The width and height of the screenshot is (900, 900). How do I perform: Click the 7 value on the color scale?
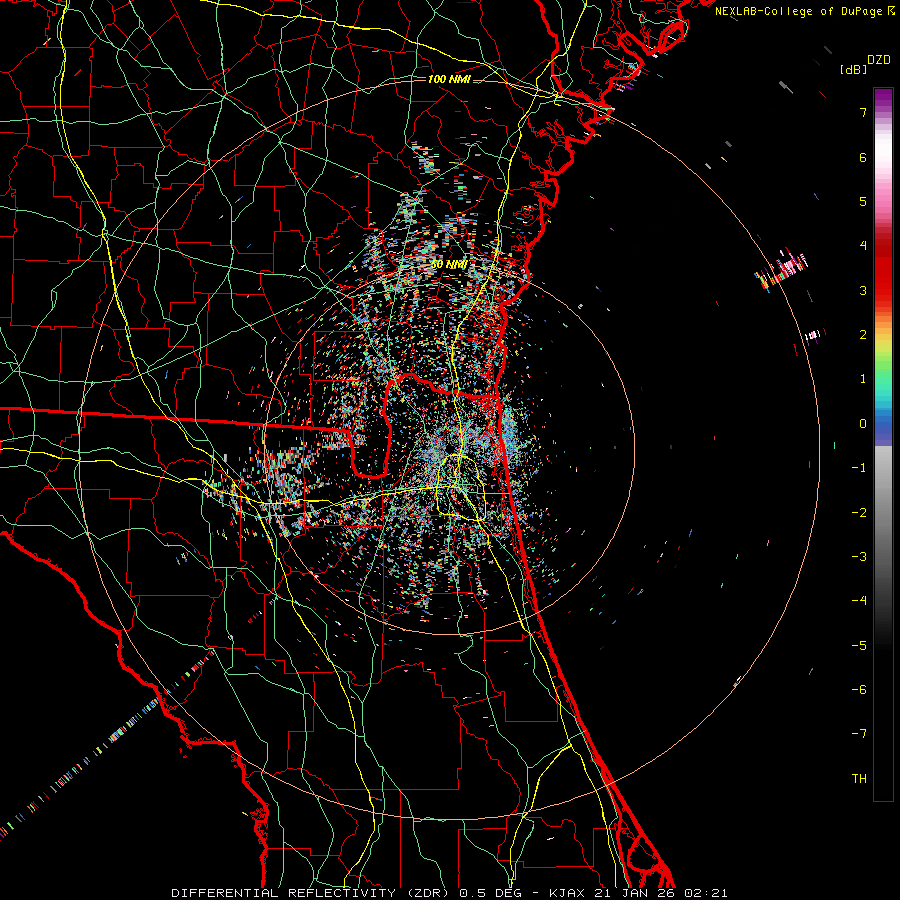[x=863, y=112]
